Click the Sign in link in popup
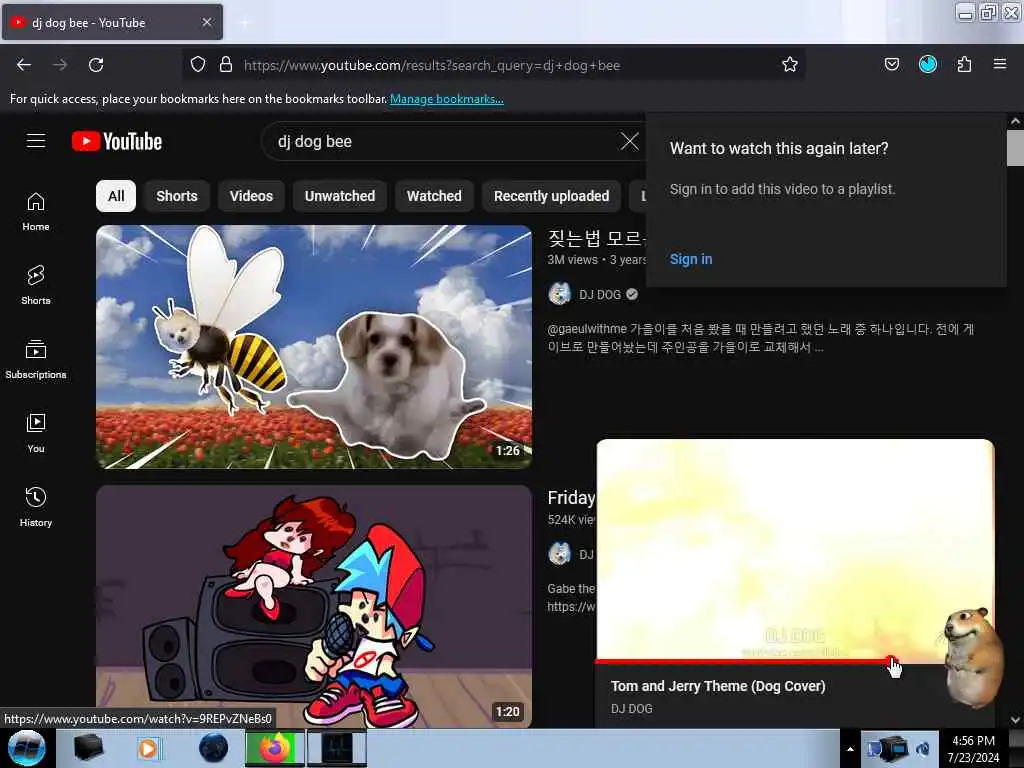This screenshot has width=1024, height=768. tap(691, 259)
